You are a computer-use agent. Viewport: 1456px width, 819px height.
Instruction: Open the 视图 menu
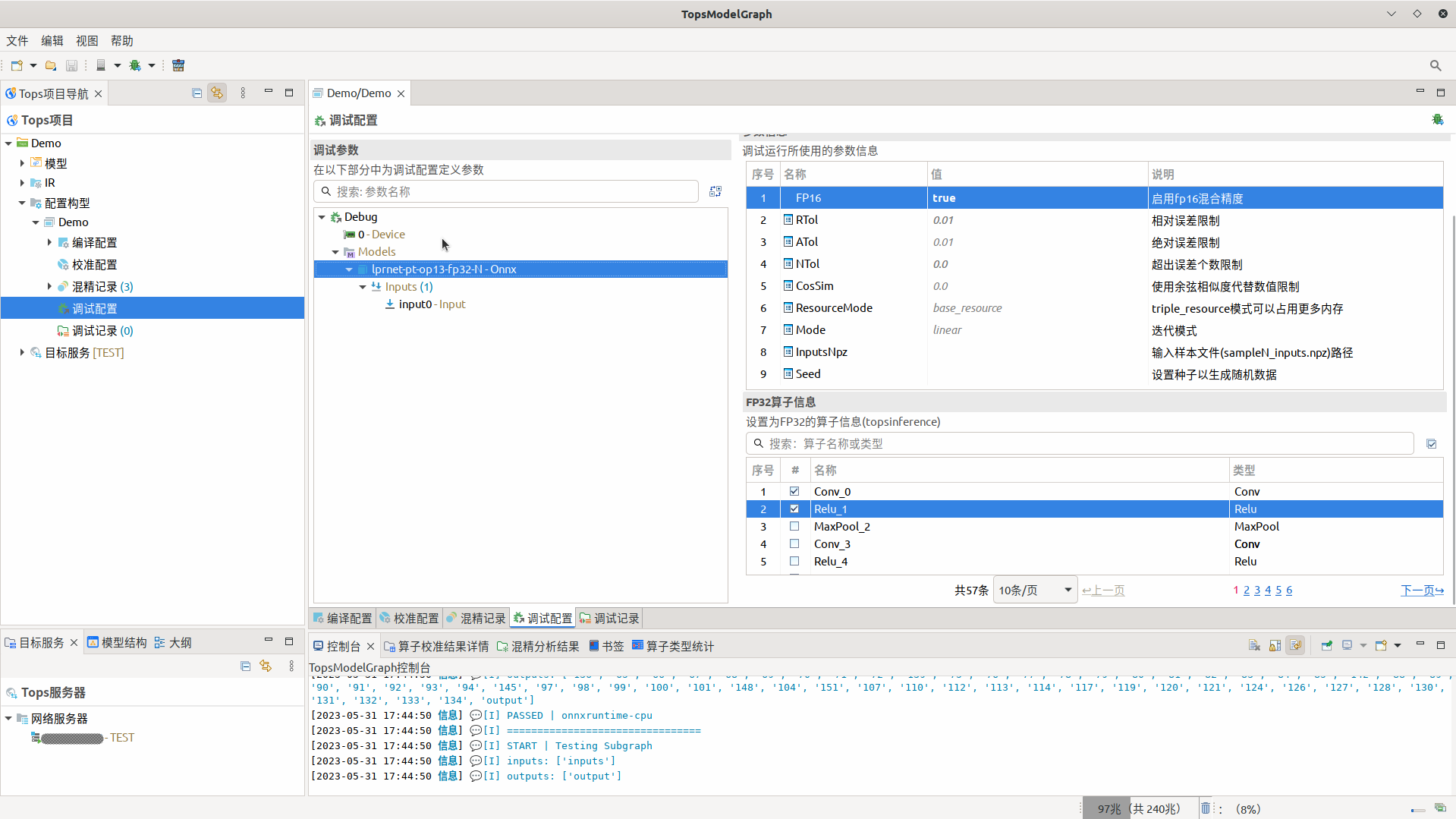pos(86,41)
